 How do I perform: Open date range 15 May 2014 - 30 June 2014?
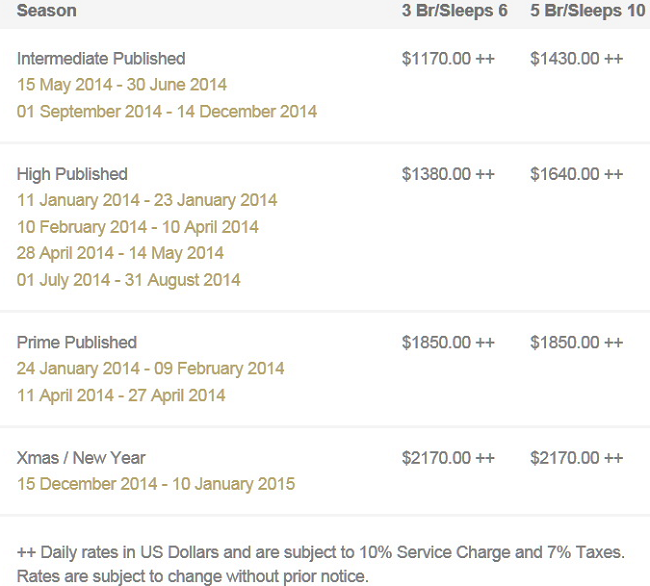click(122, 85)
